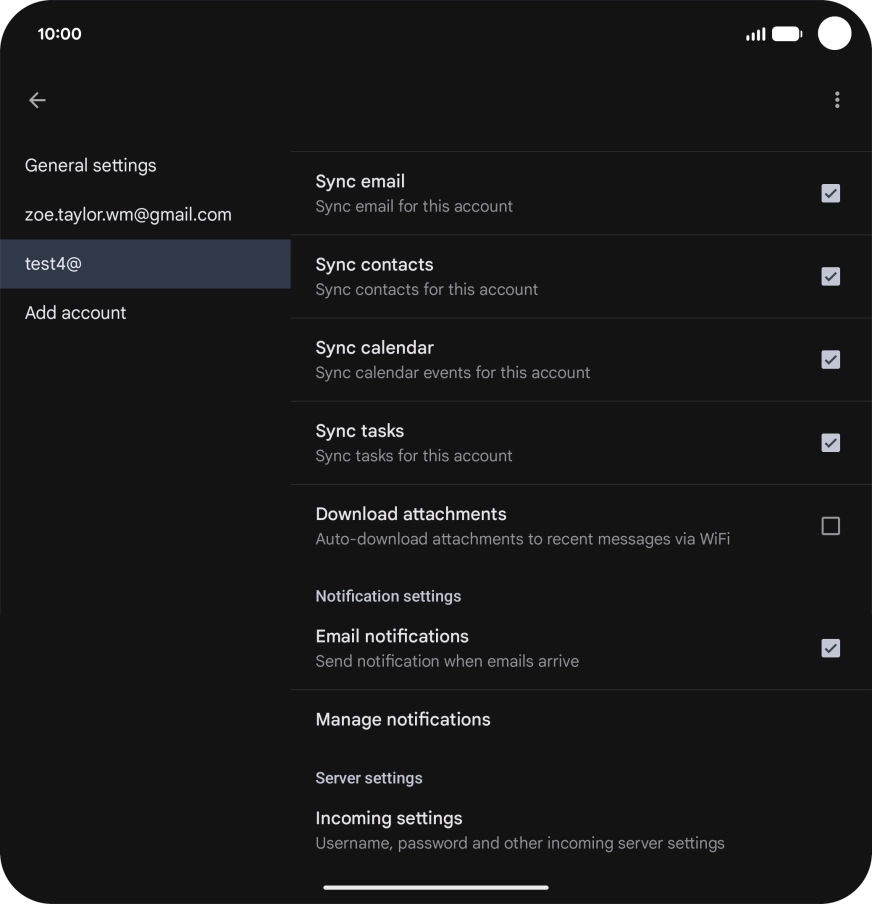Turn off Sync tasks checkbox

[830, 443]
